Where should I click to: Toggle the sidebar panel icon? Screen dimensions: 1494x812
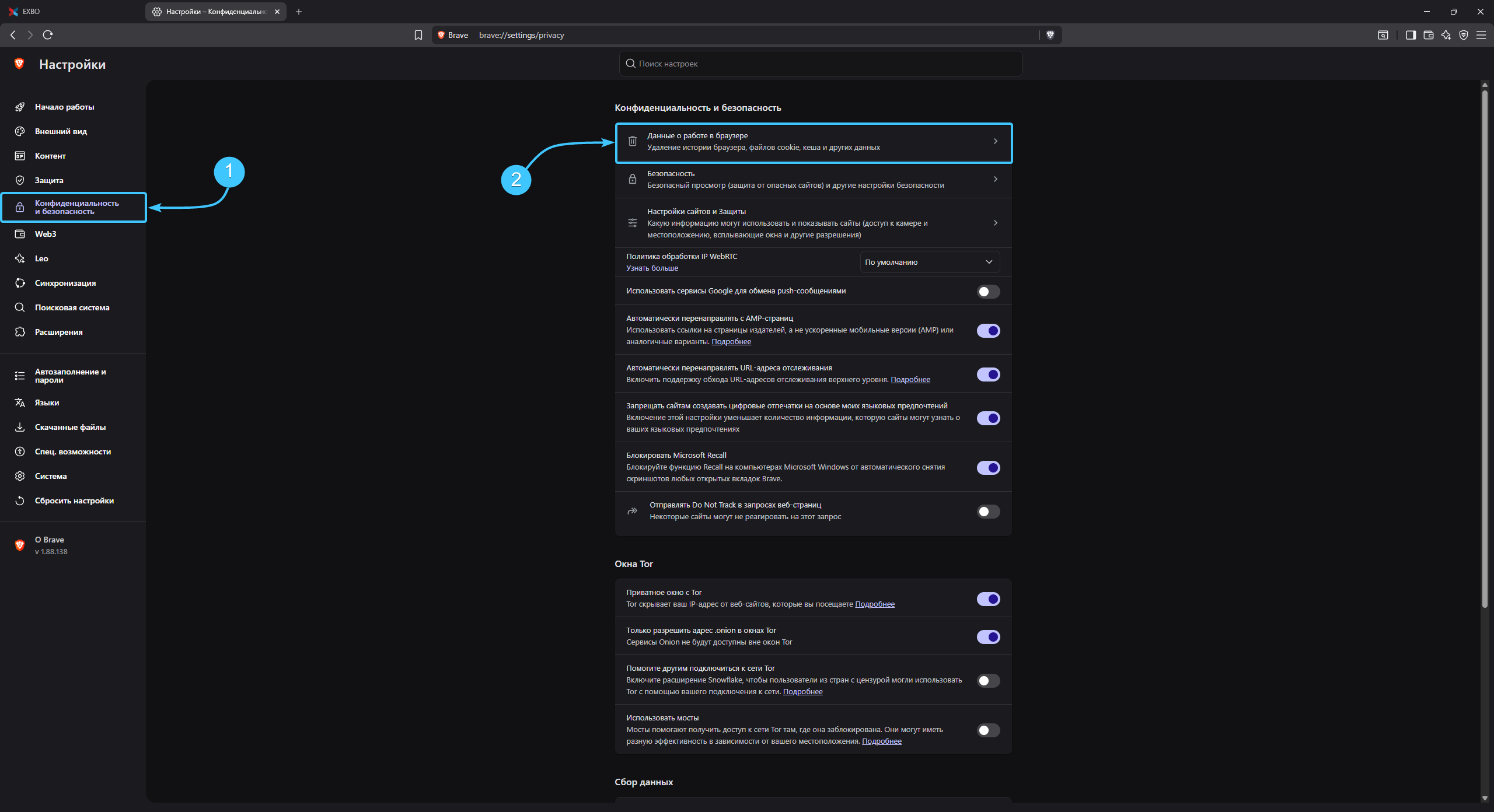point(1411,35)
